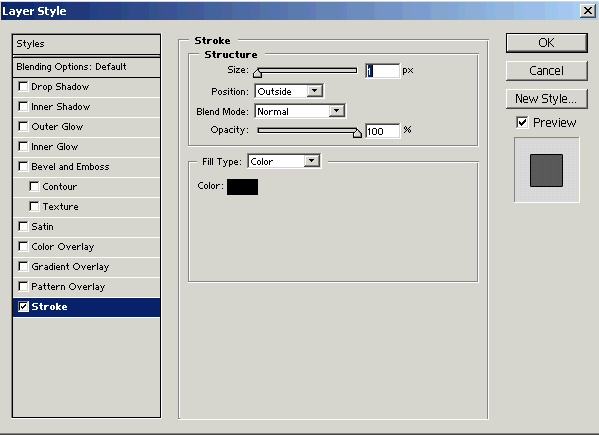Screen dimensions: 599x435
Task: Click the black stroke Color swatch
Action: pos(242,187)
